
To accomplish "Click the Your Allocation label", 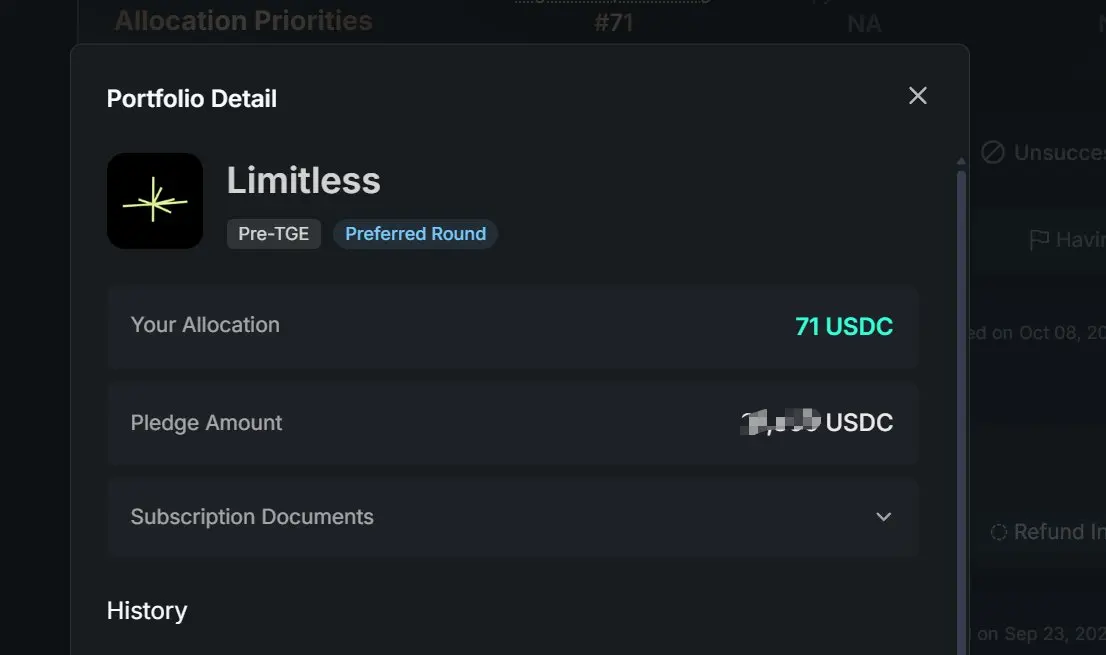I will (x=205, y=325).
